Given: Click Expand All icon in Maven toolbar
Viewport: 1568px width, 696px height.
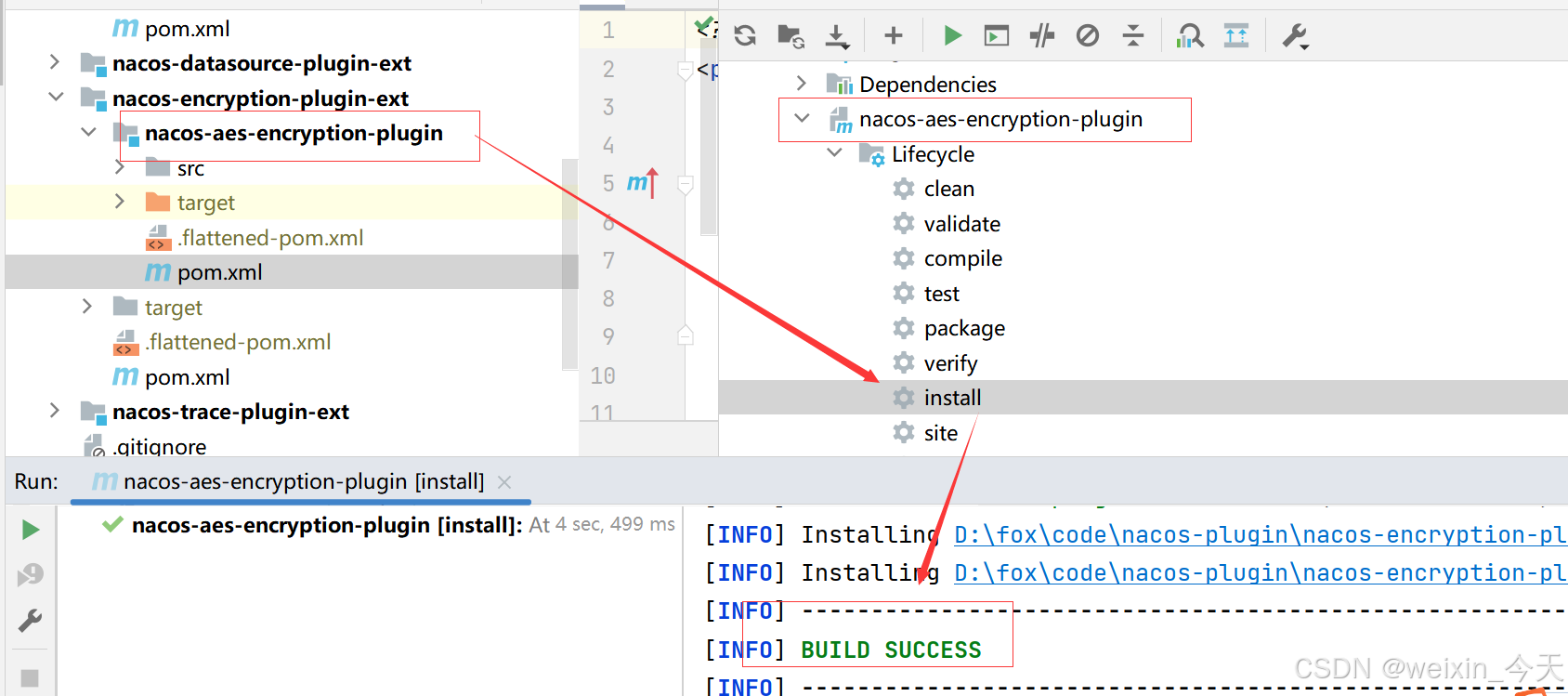Looking at the screenshot, I should (x=1236, y=36).
